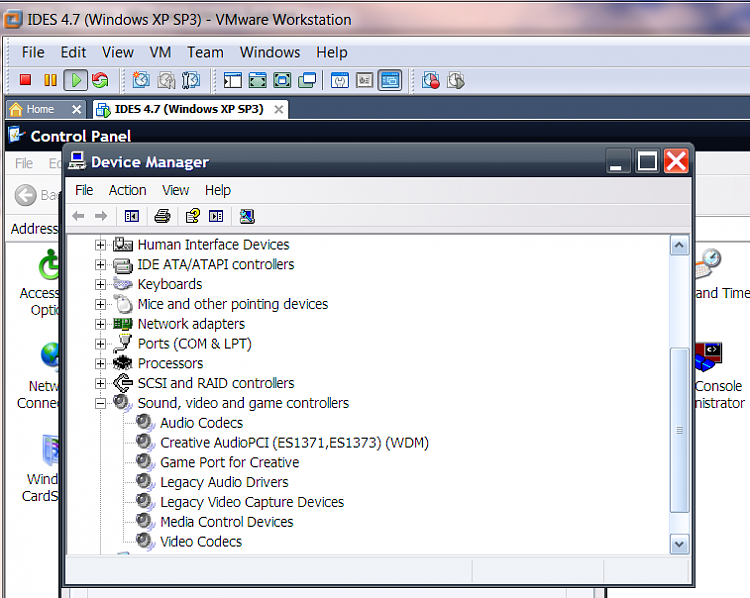Expand the Network adapters node
This screenshot has height=598, width=750.
[100, 324]
